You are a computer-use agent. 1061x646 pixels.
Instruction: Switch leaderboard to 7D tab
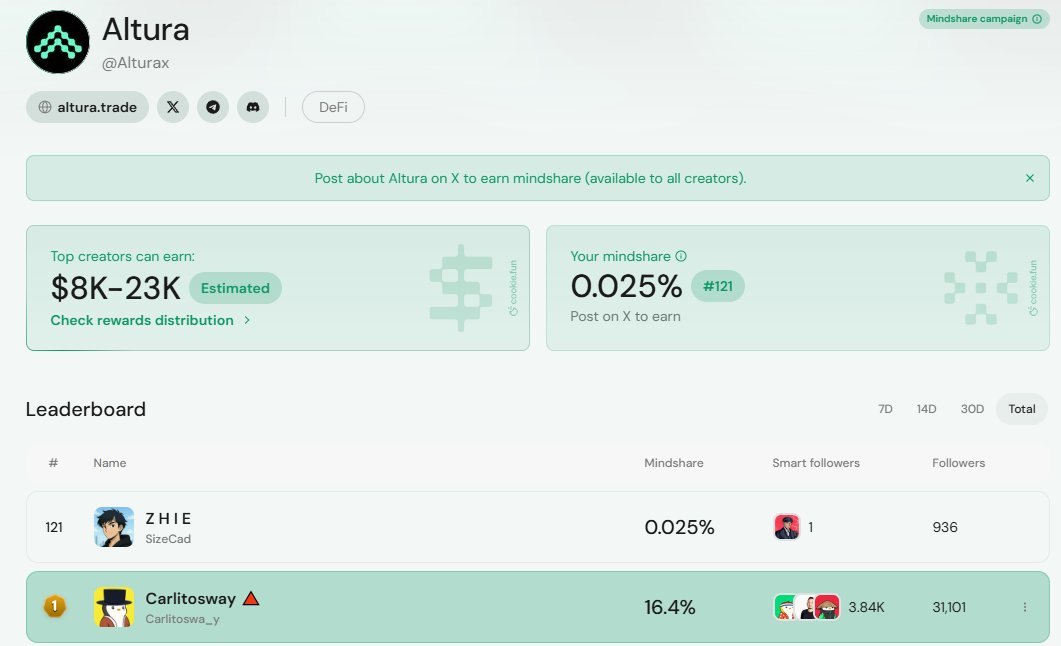[x=885, y=409]
